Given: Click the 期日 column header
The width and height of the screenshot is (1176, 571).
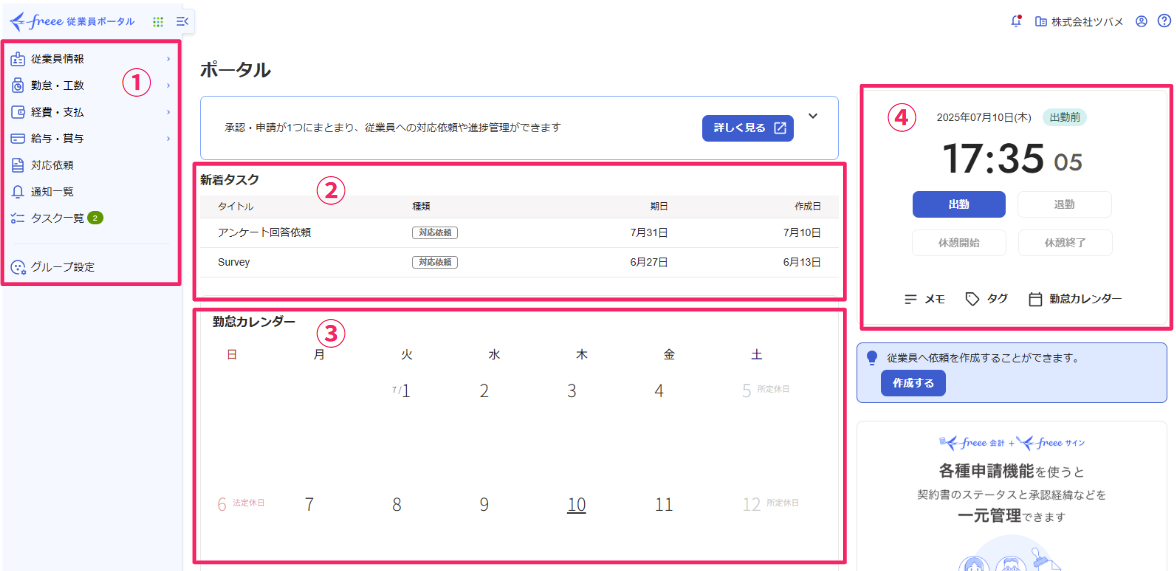Looking at the screenshot, I should [658, 206].
